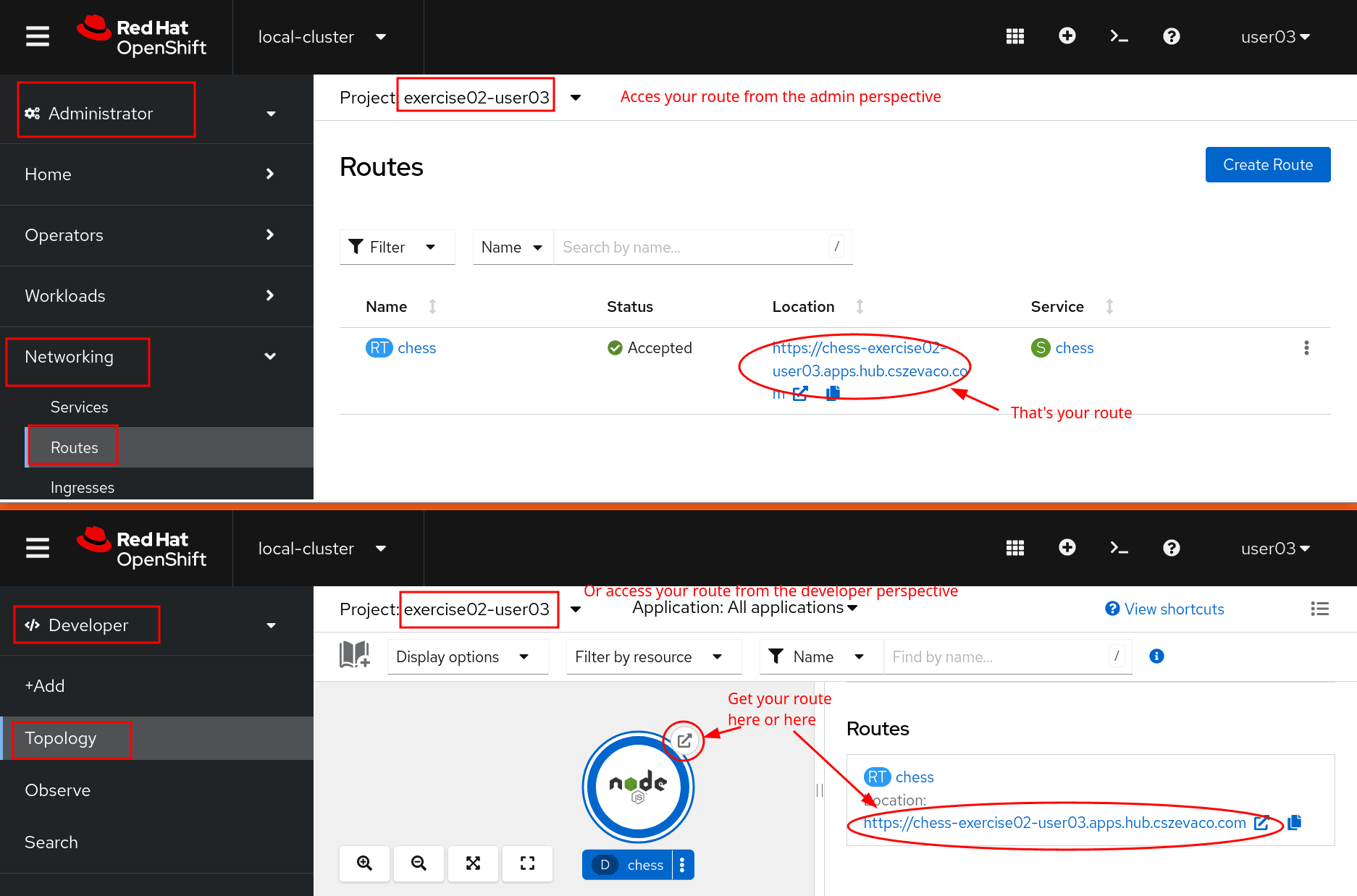
Task: Open user03 menu in bottom console
Action: click(x=1275, y=549)
